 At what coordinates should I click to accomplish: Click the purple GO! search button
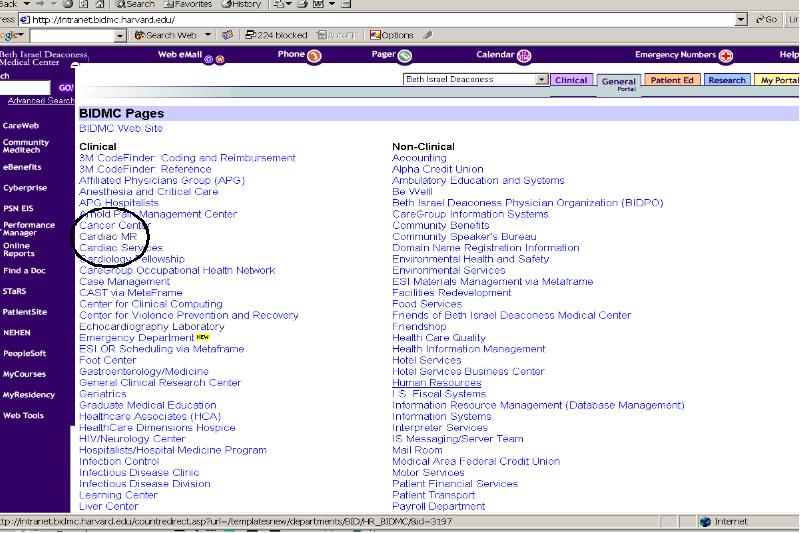pyautogui.click(x=64, y=88)
